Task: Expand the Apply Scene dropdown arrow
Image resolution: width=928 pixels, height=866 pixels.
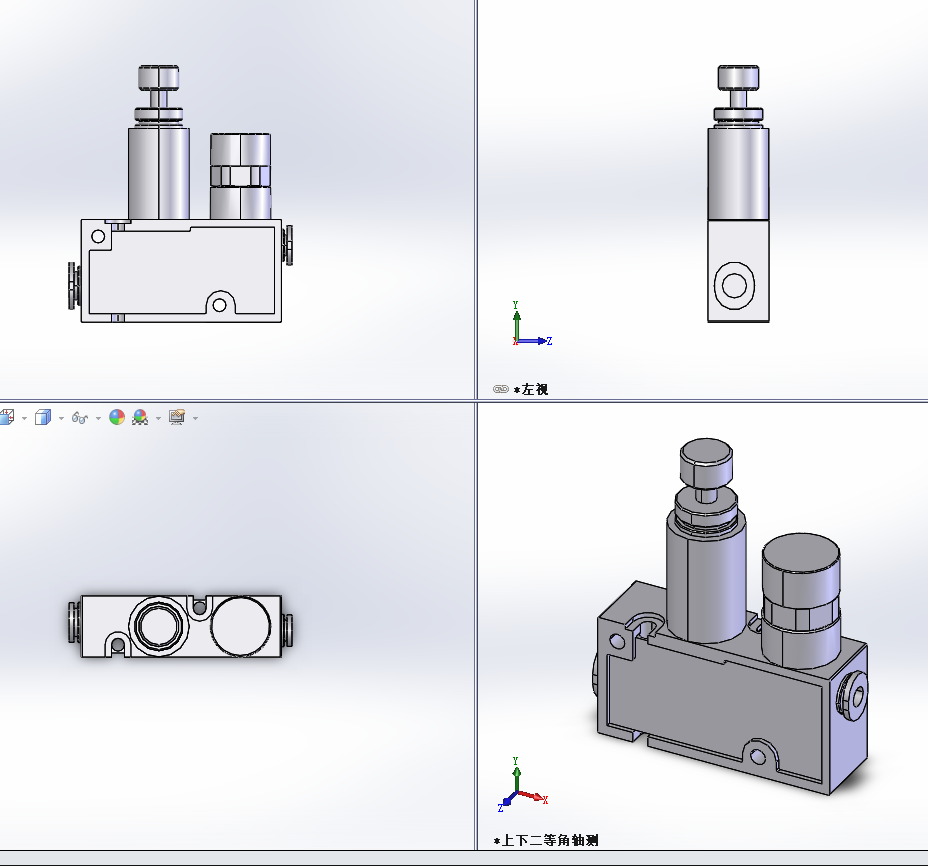Action: 158,418
